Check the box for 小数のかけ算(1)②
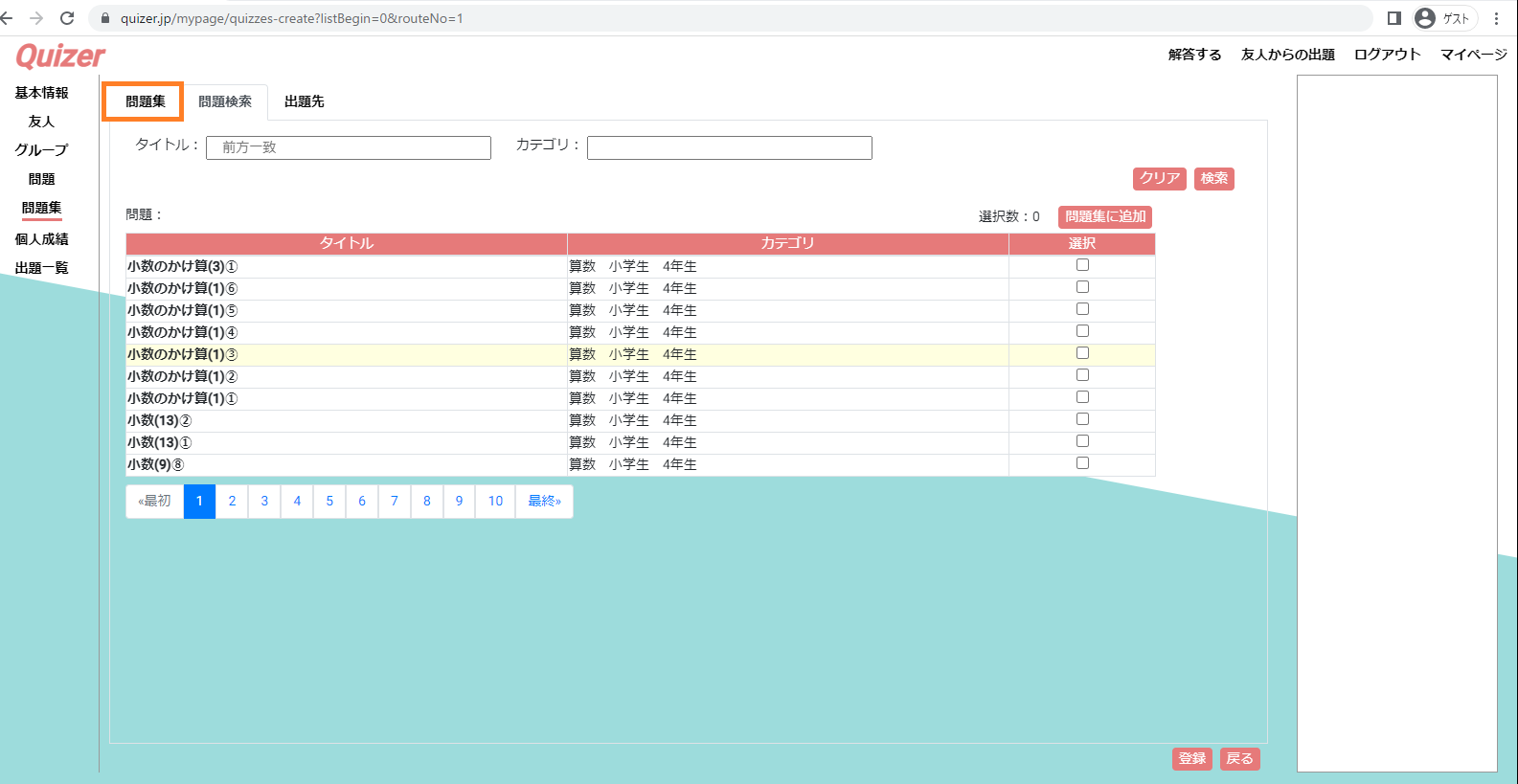Image resolution: width=1518 pixels, height=784 pixels. (1082, 375)
